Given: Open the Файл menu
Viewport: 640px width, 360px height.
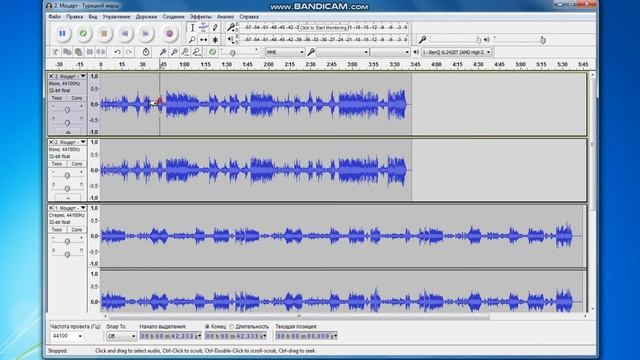Looking at the screenshot, I should tap(54, 17).
